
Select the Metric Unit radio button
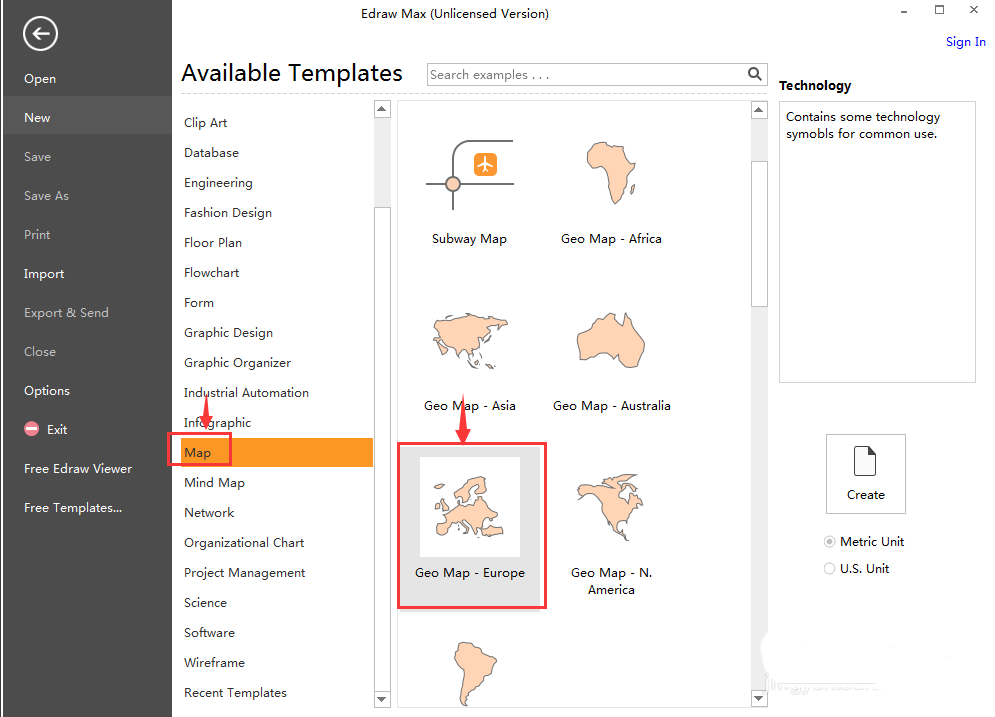[829, 542]
